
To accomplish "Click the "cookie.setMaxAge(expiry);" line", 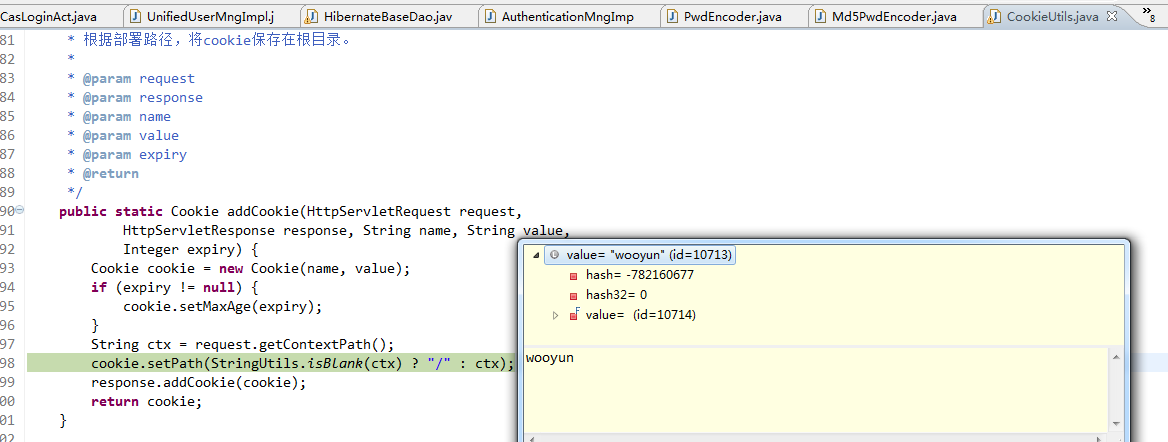I will point(223,306).
